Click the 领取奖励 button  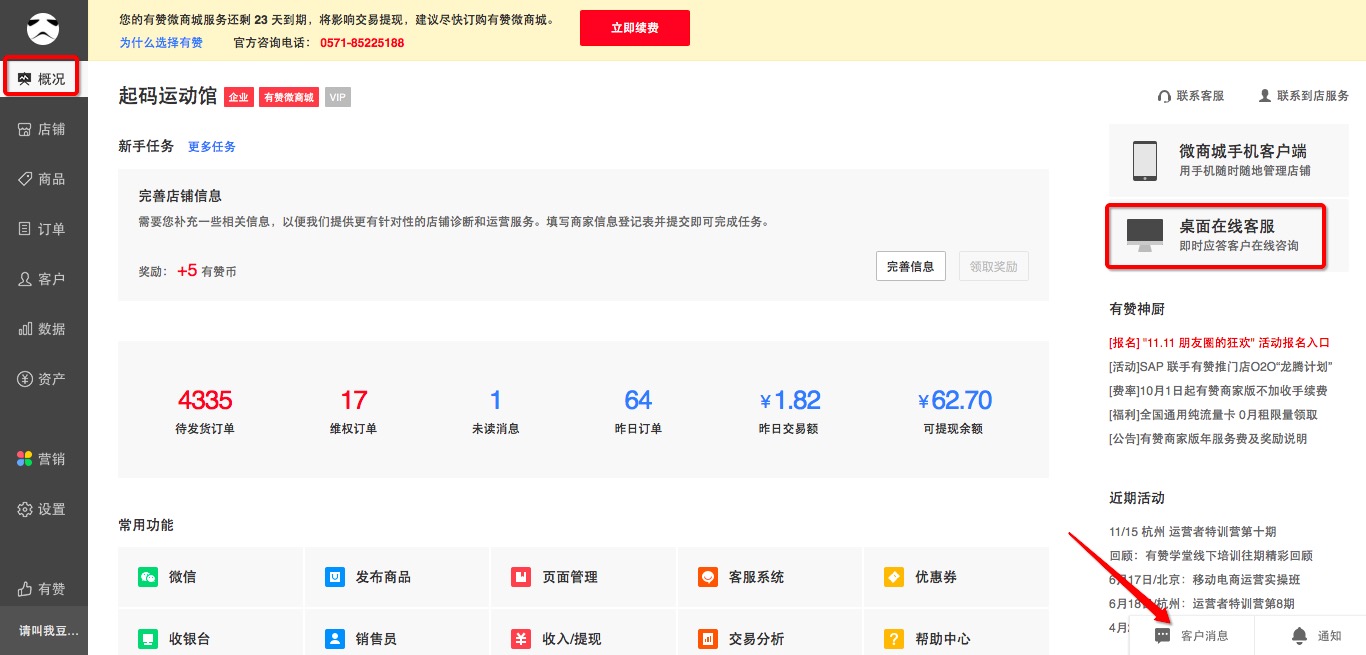(x=993, y=266)
